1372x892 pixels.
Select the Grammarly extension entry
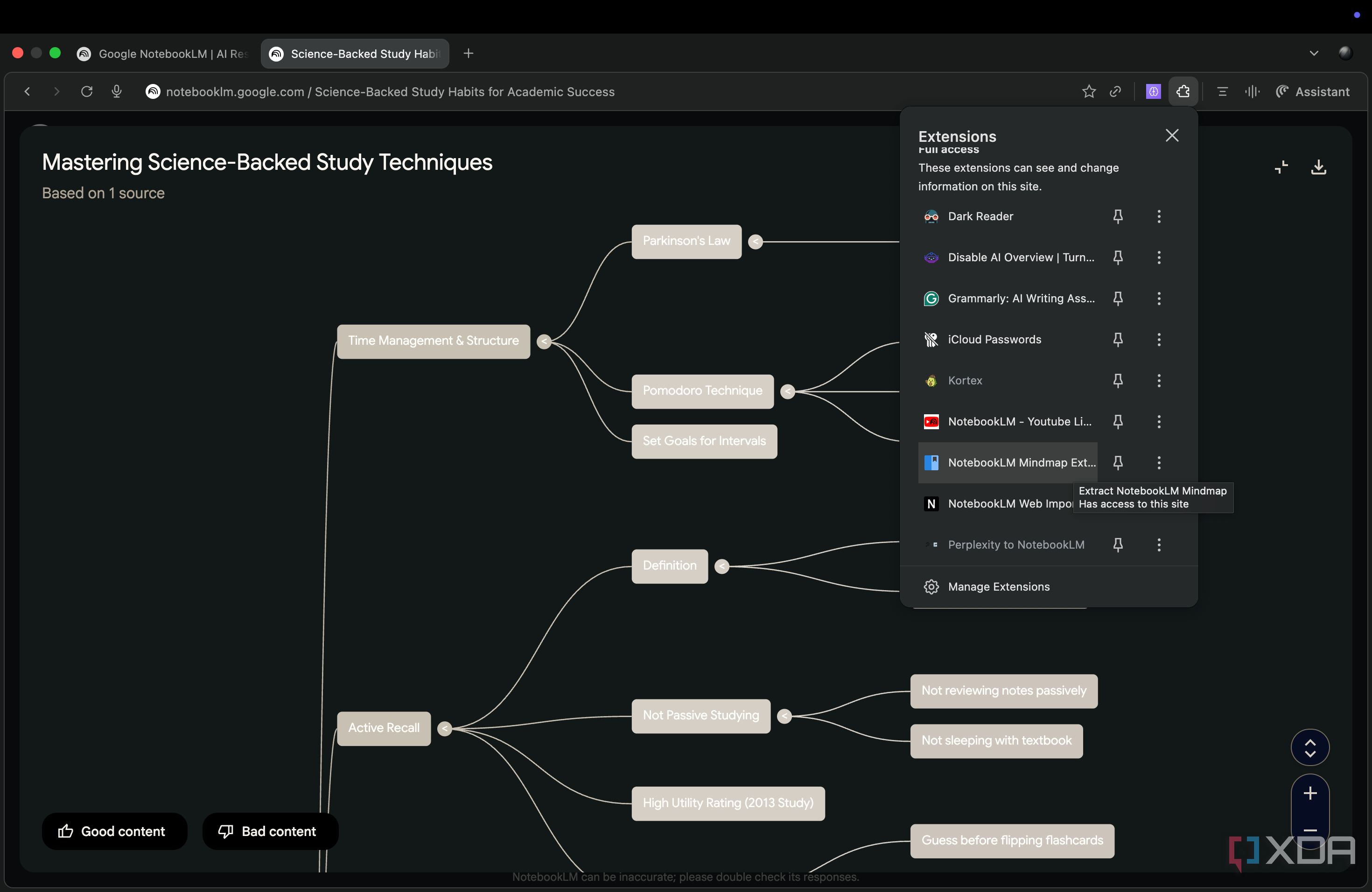[x=1008, y=299]
